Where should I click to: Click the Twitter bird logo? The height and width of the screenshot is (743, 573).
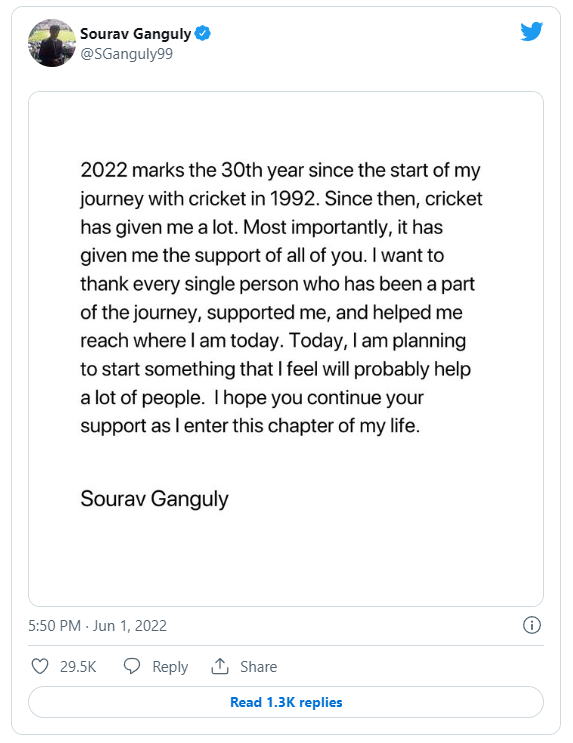531,32
